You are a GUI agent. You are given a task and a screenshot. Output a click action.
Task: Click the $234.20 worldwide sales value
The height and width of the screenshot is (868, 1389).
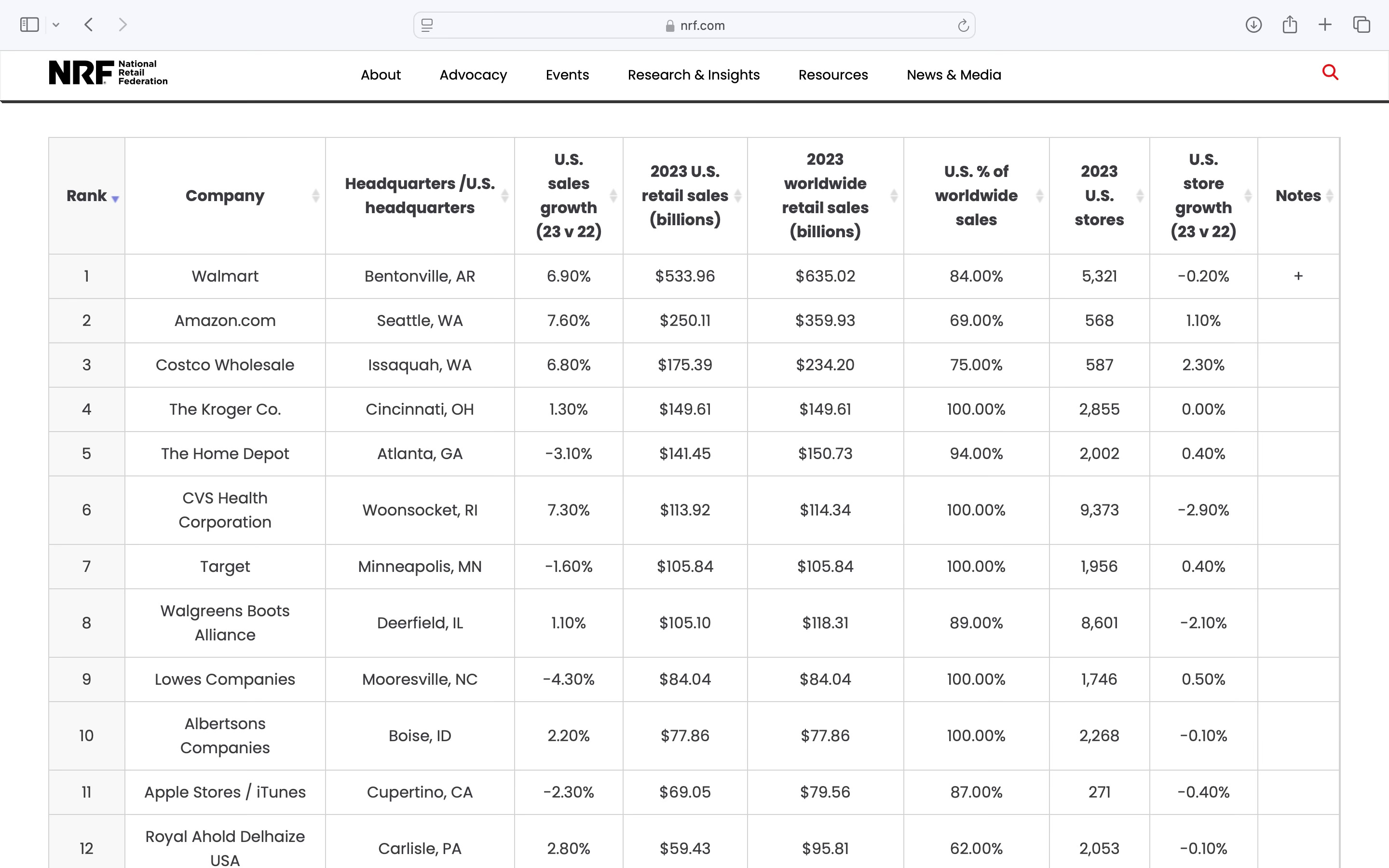tap(825, 365)
